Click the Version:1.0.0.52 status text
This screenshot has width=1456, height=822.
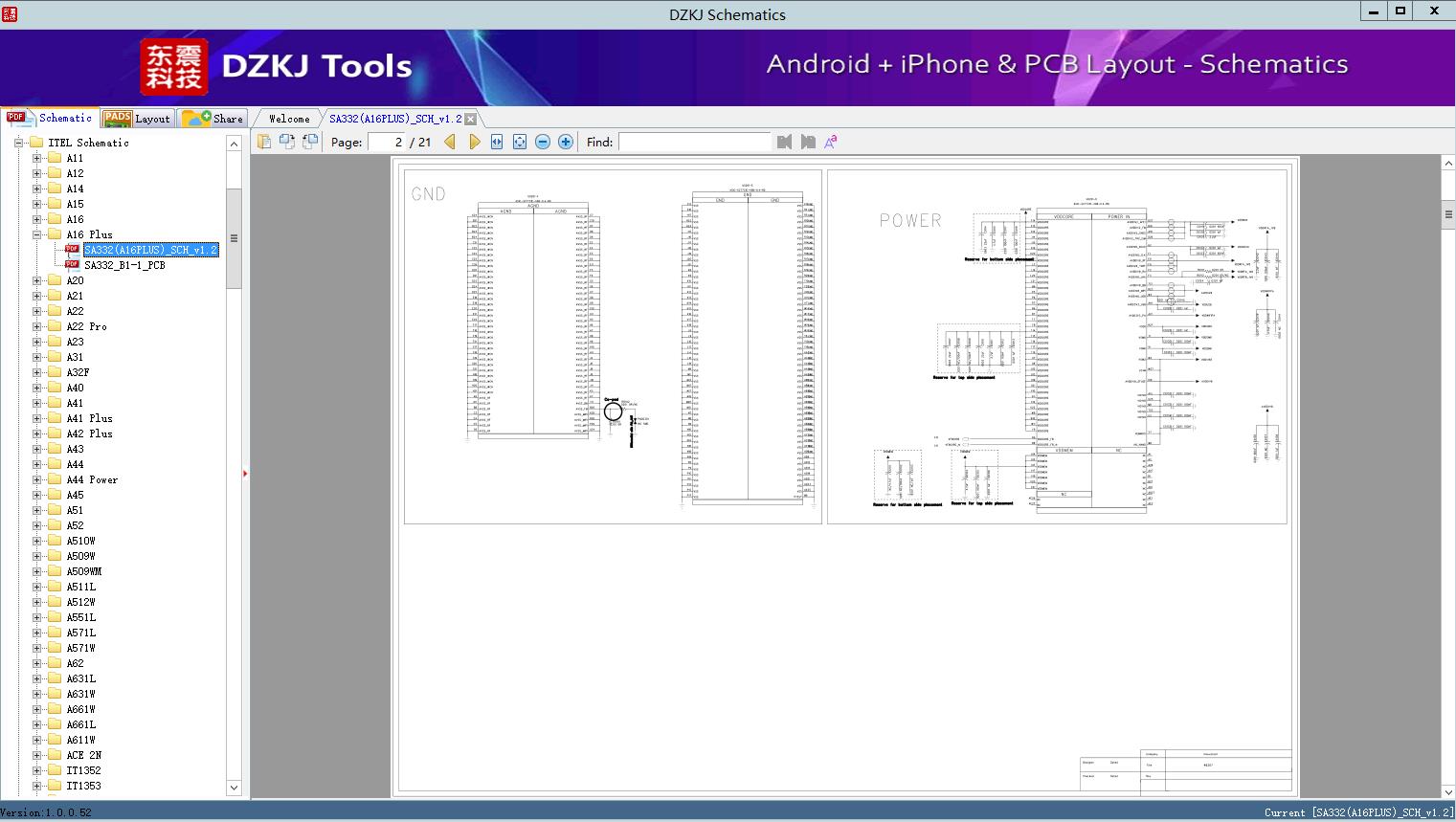click(x=46, y=812)
